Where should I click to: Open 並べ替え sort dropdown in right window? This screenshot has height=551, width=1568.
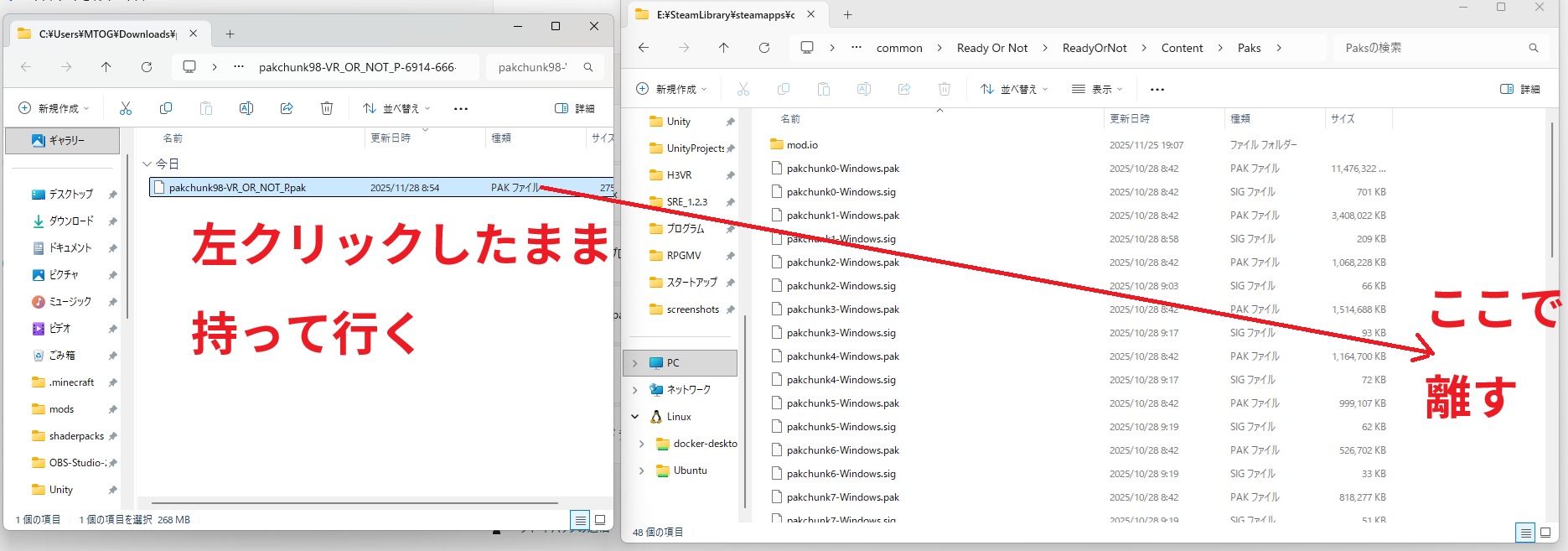pos(1014,89)
